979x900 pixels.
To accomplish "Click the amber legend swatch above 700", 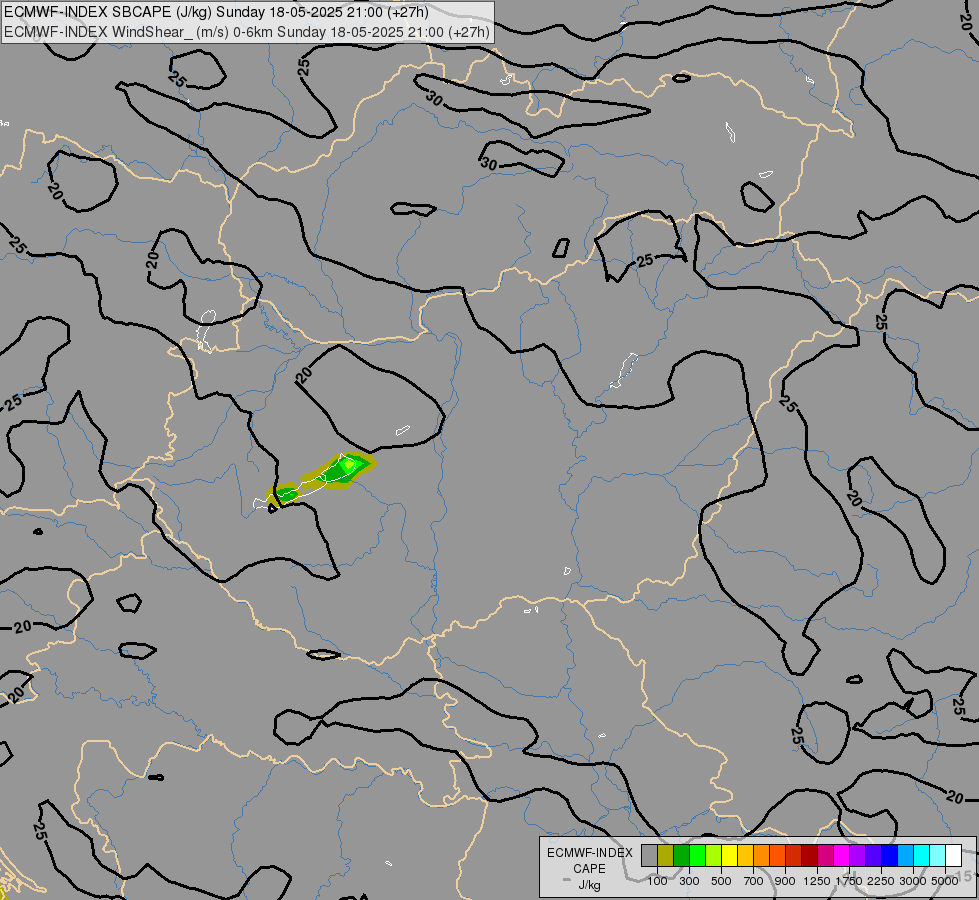I will click(x=745, y=855).
